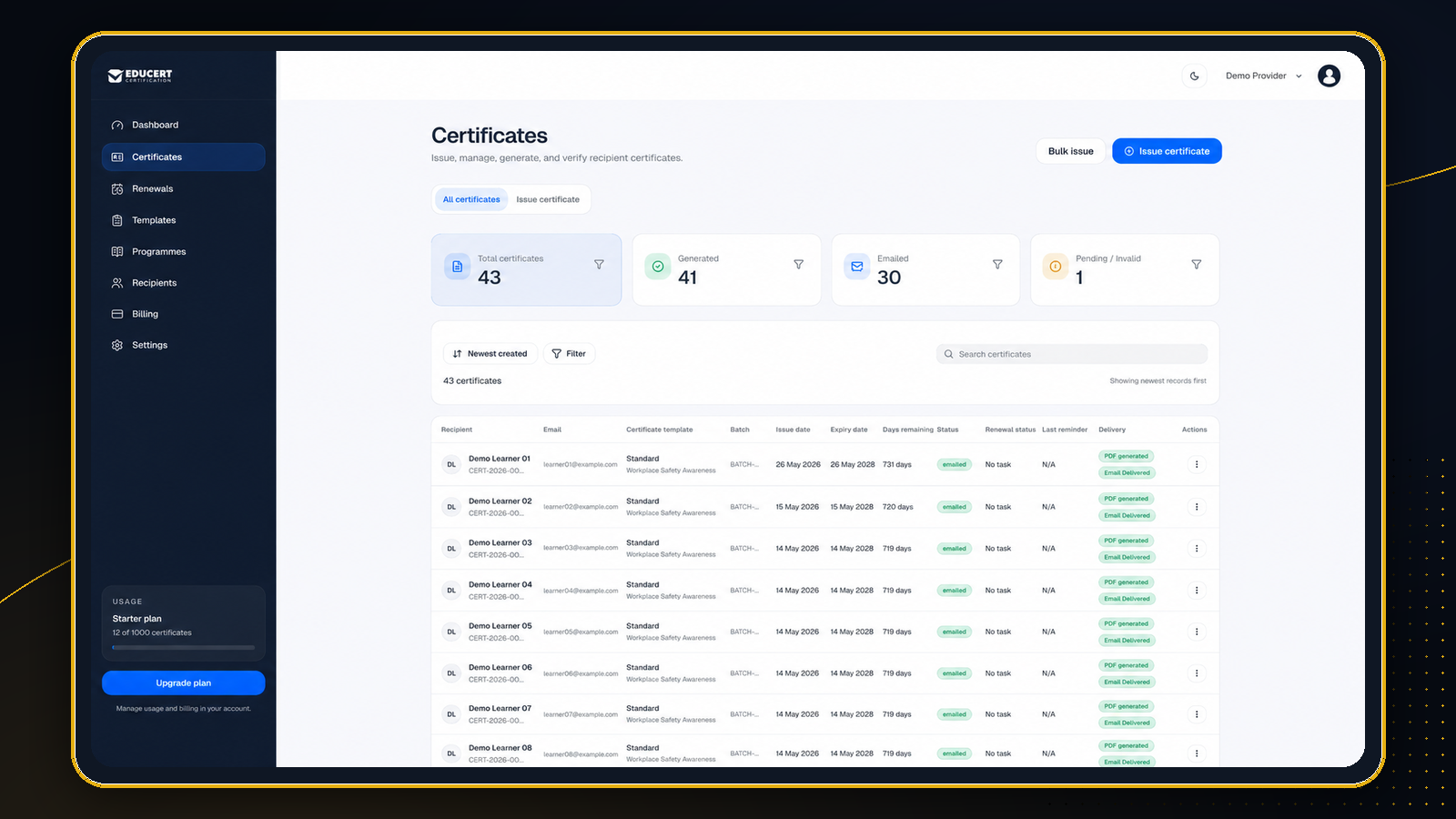This screenshot has width=1456, height=819.
Task: Open actions menu for Demo Learner 05
Action: (x=1197, y=632)
